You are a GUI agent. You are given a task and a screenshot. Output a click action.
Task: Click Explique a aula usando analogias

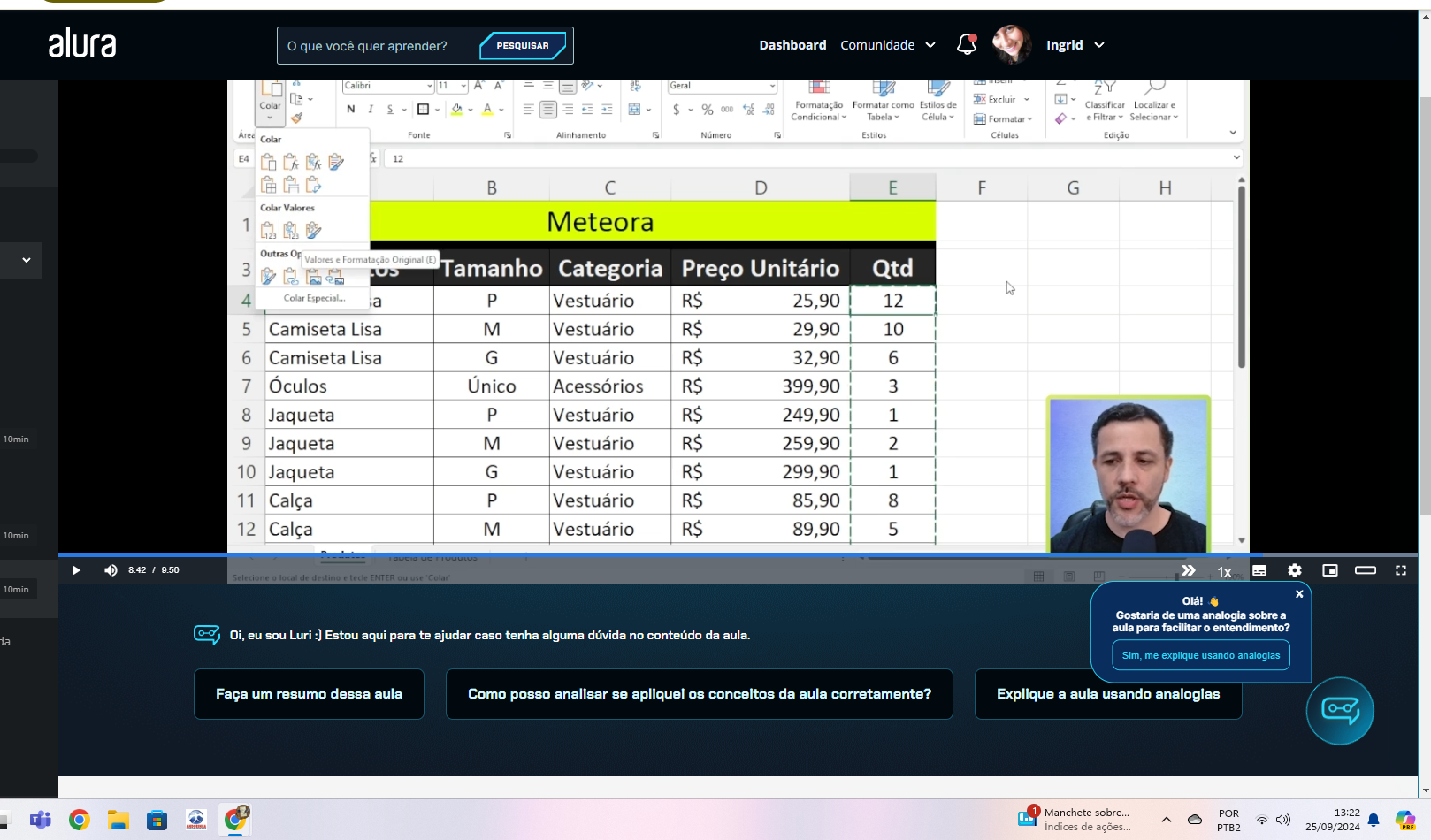[x=1108, y=694]
